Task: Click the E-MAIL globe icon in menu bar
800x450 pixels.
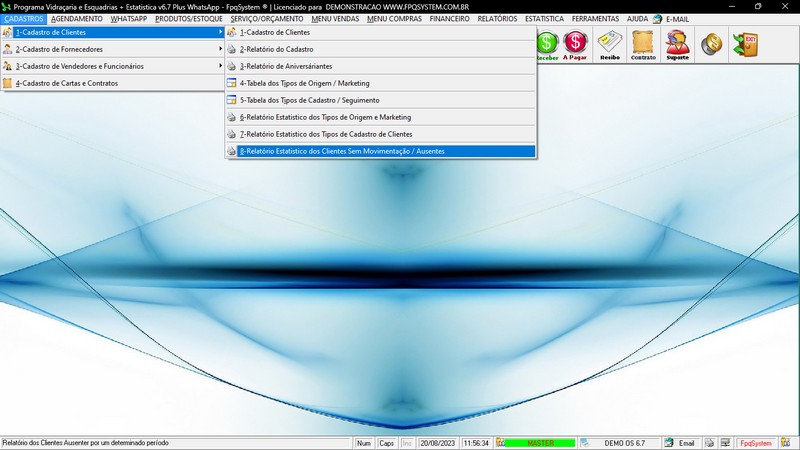Action: point(657,19)
